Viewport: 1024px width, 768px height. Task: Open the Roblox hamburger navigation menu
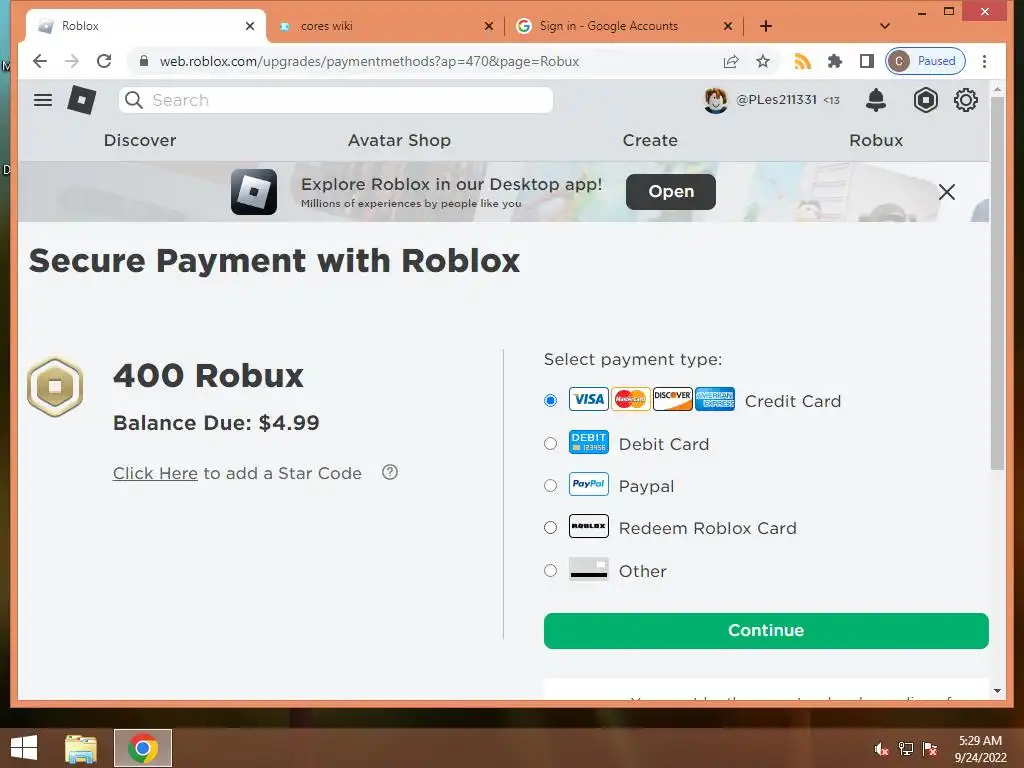(x=43, y=100)
